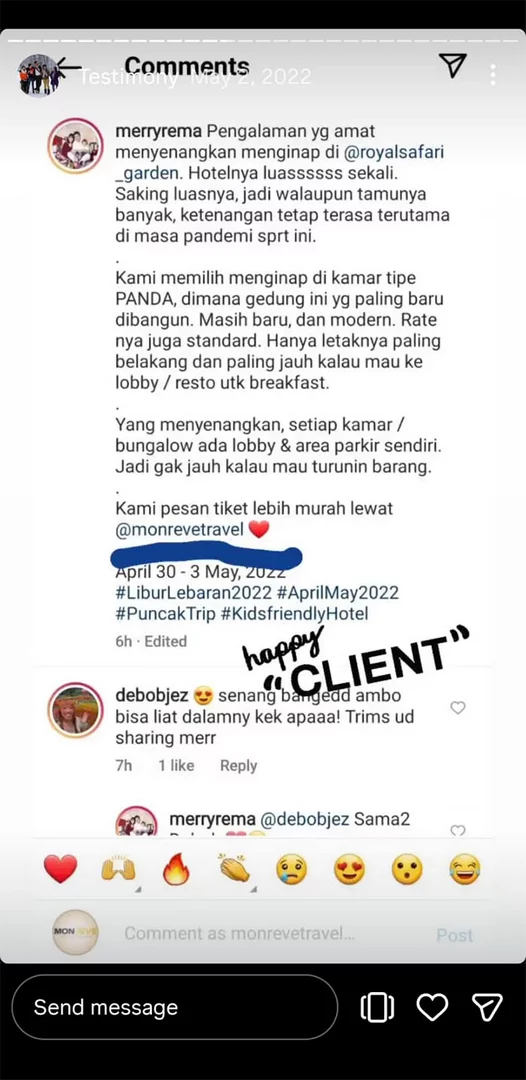Send the raised hands emoji reaction
Screen dimensions: 526x1080
tap(118, 869)
